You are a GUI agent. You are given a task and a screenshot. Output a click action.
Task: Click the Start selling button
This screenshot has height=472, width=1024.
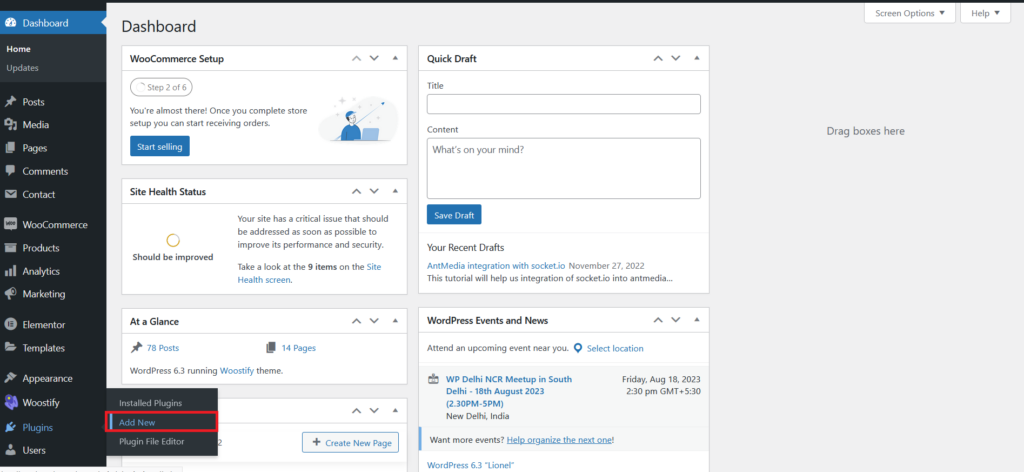(160, 146)
